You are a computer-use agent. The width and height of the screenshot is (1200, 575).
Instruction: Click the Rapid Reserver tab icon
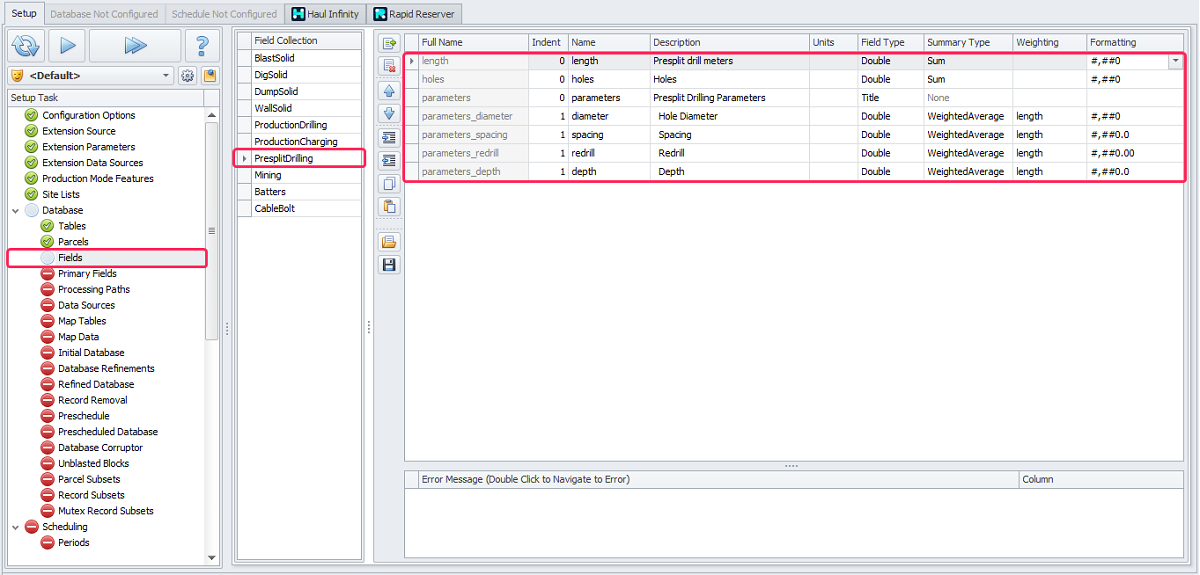(380, 14)
